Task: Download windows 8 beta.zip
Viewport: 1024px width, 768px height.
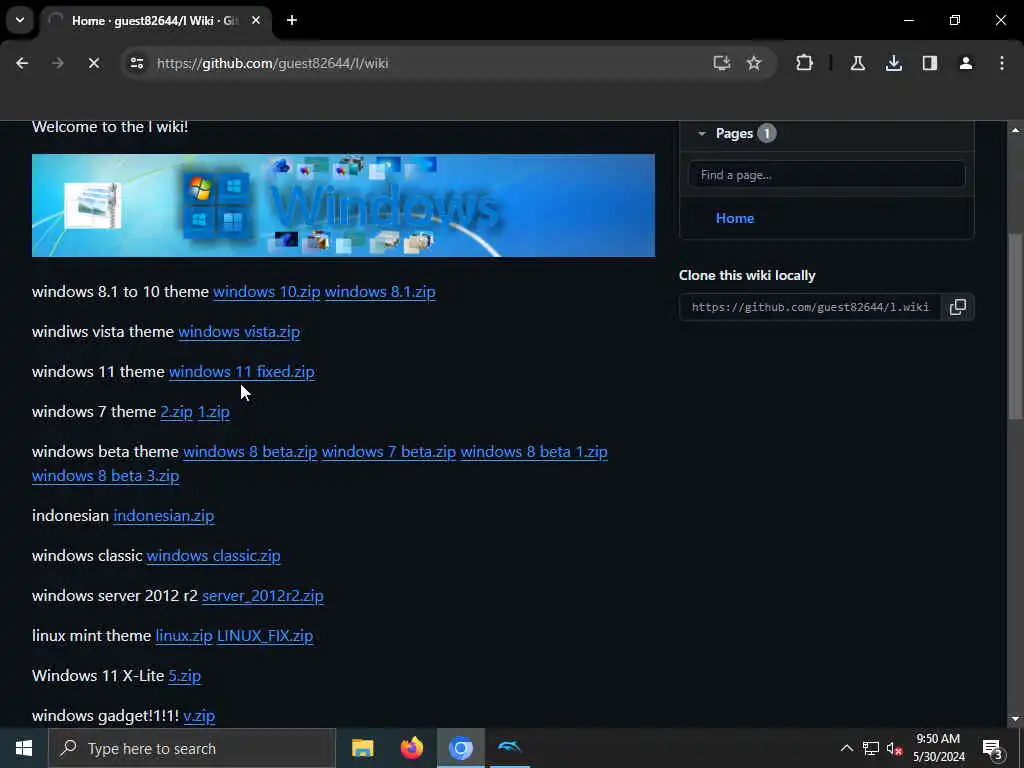Action: coord(250,452)
